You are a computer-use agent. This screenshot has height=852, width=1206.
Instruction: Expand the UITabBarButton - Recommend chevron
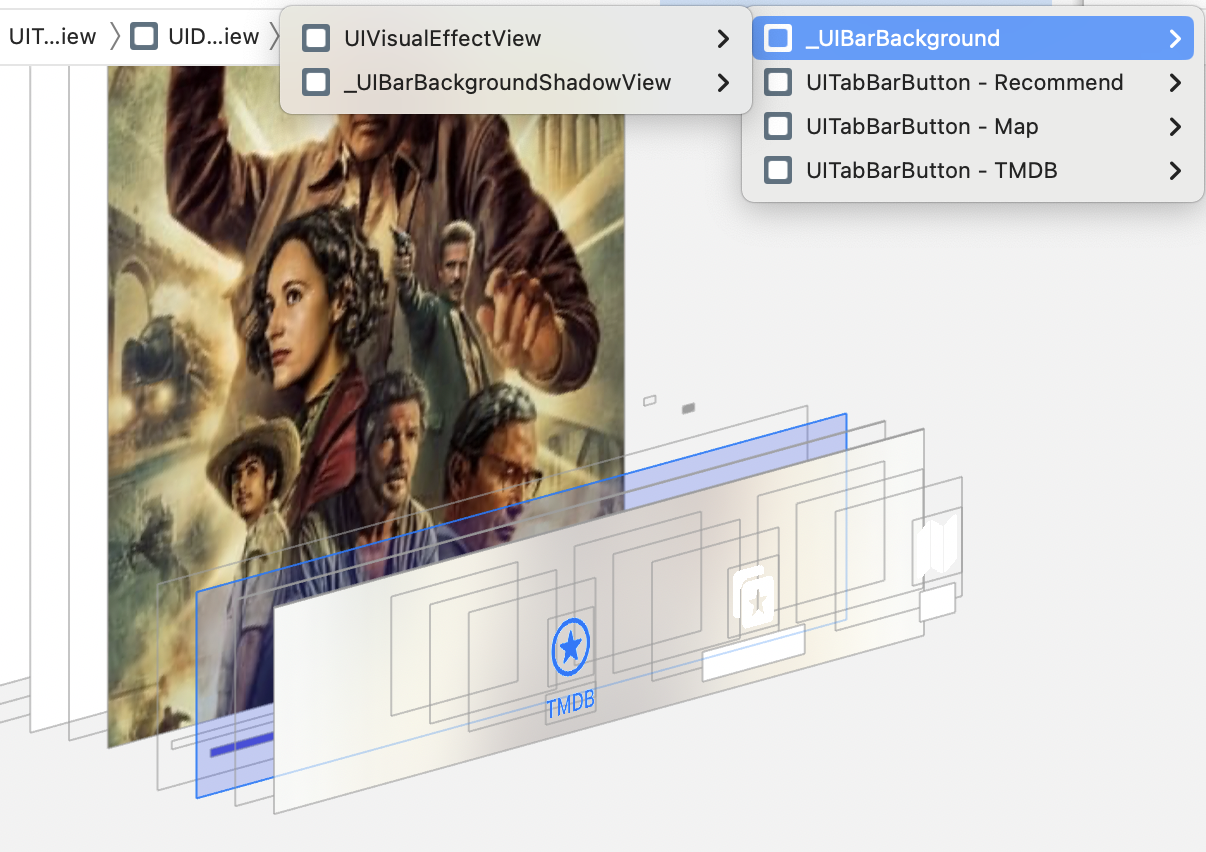(1175, 83)
